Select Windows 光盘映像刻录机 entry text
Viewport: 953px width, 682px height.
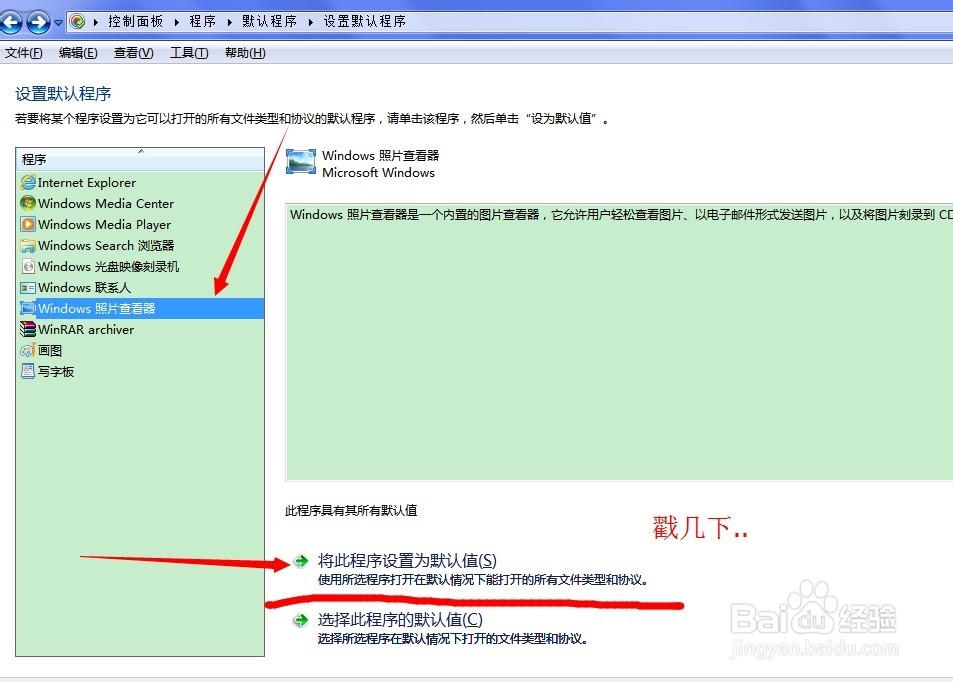(x=108, y=267)
